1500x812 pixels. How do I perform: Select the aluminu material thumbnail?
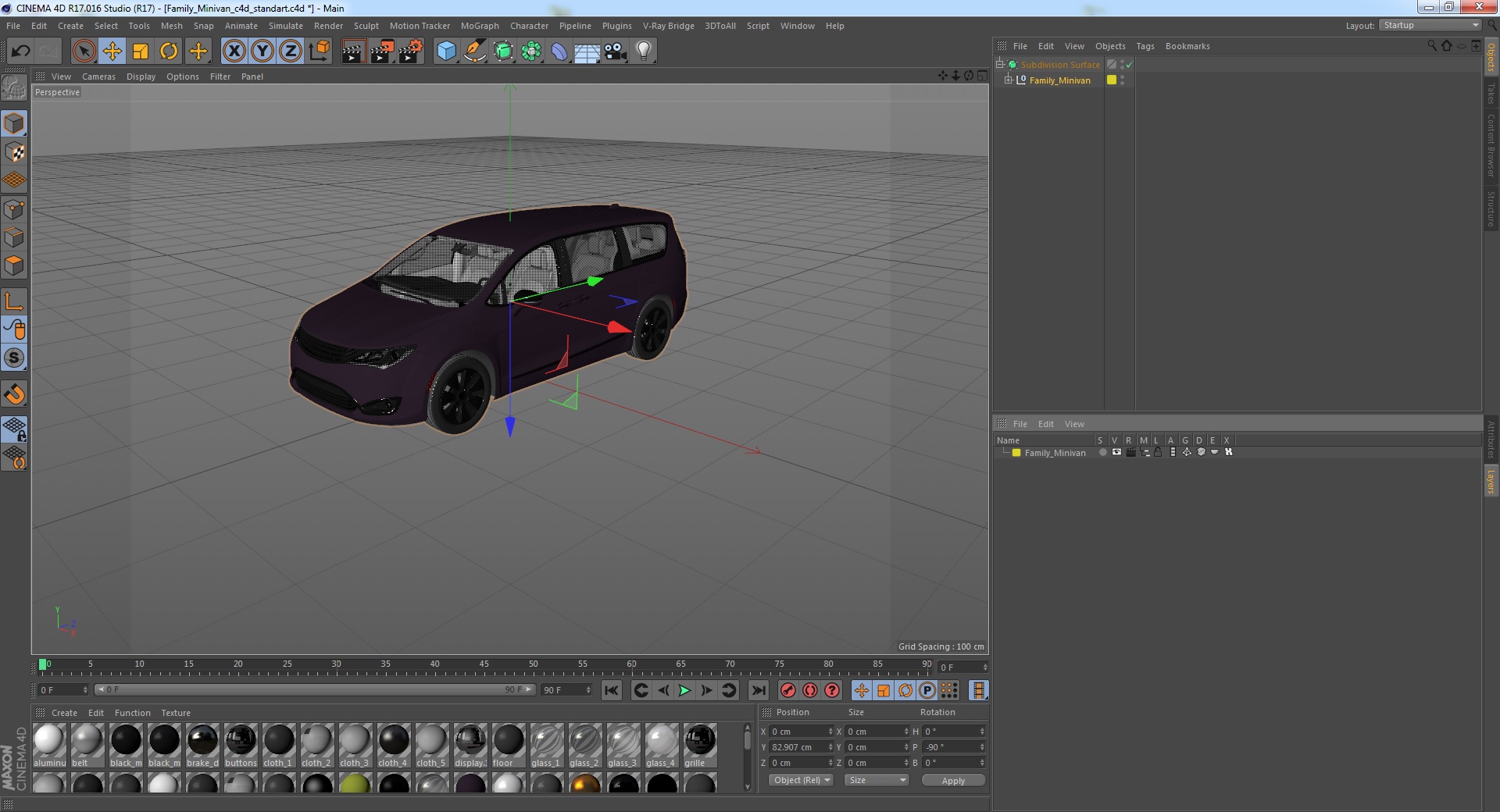49,746
